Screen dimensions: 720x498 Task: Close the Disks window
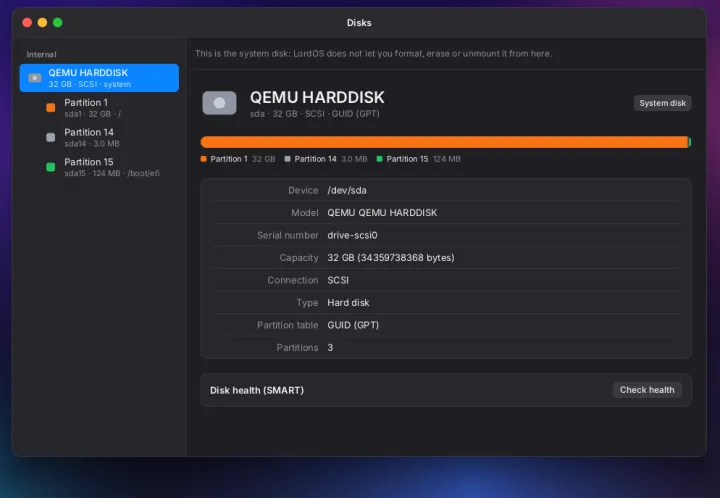pos(27,22)
